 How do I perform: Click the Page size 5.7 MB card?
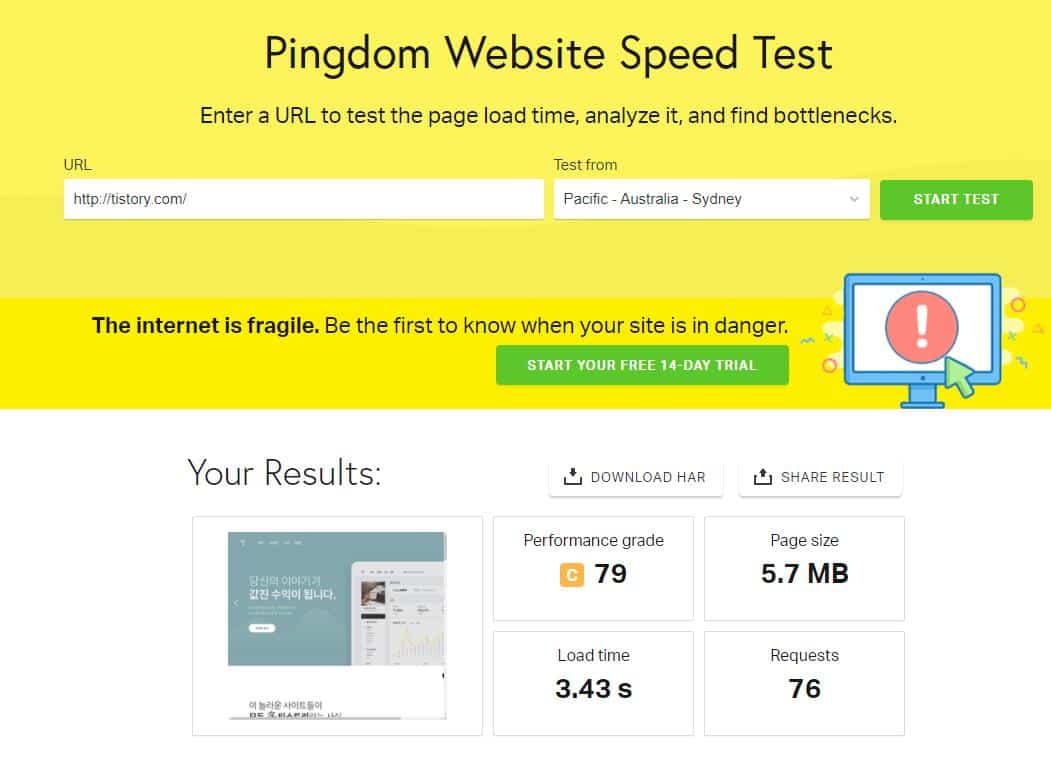[805, 568]
